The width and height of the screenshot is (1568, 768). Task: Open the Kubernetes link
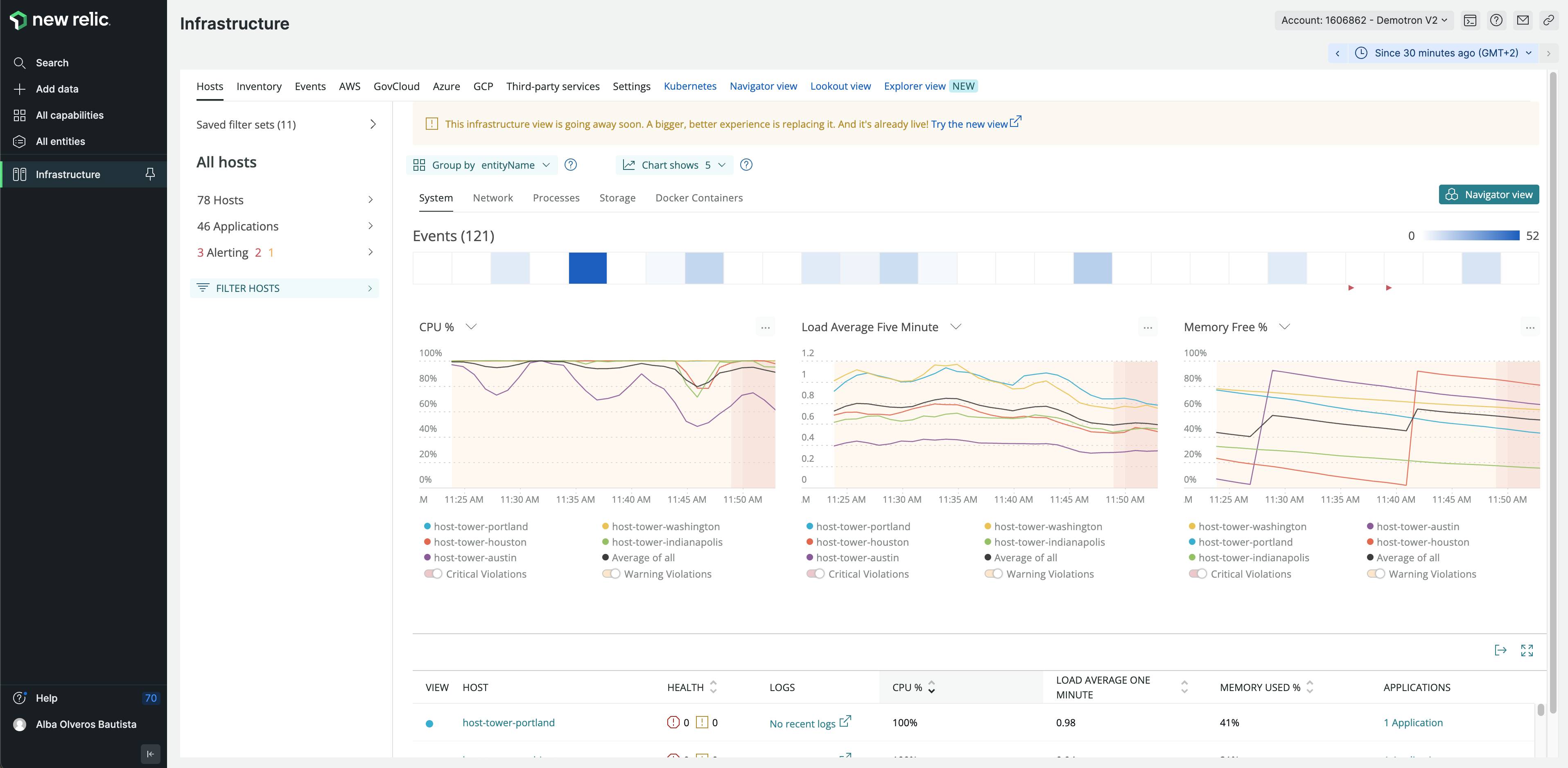point(690,86)
